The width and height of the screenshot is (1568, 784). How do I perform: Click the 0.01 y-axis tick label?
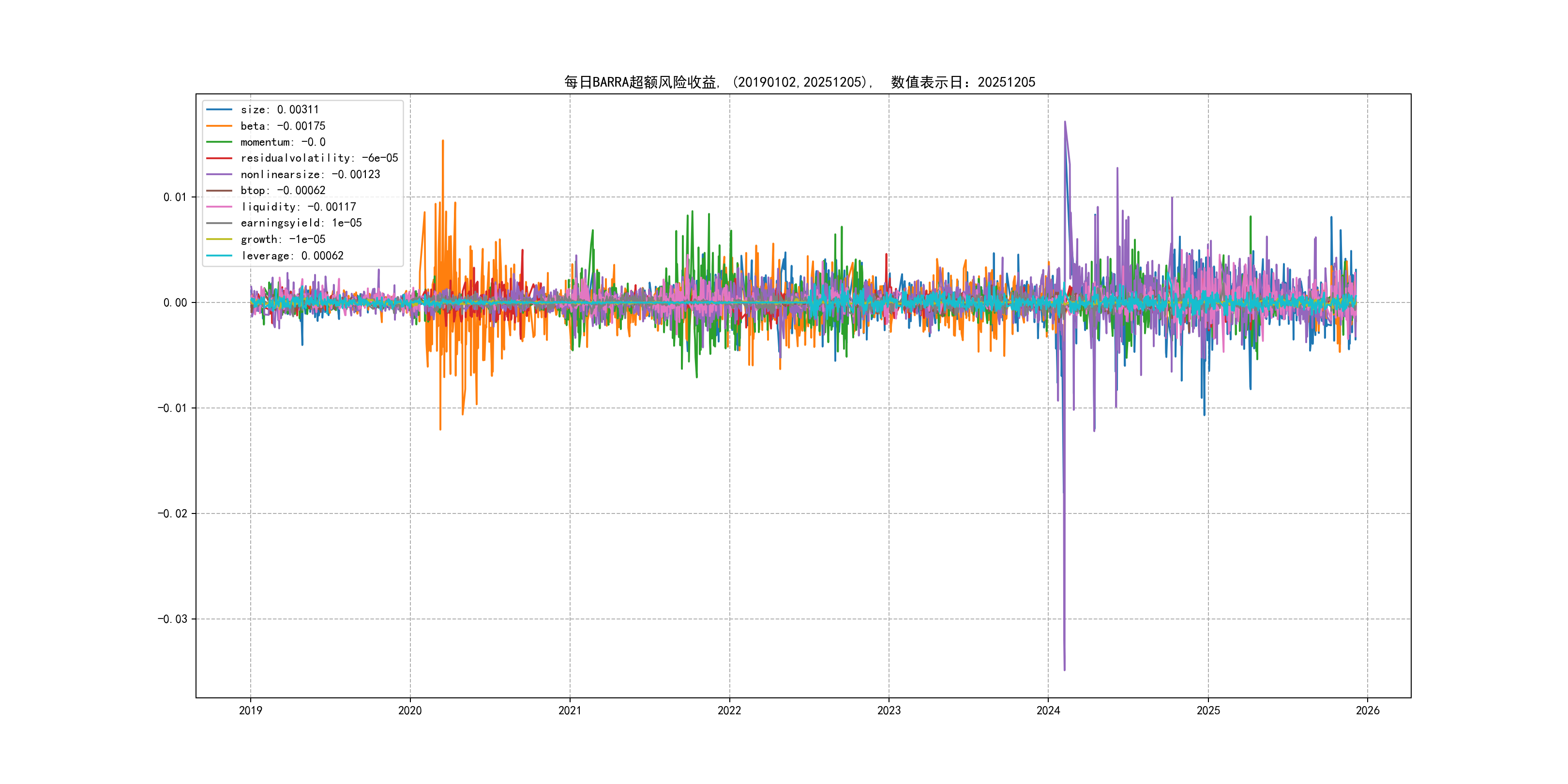175,197
